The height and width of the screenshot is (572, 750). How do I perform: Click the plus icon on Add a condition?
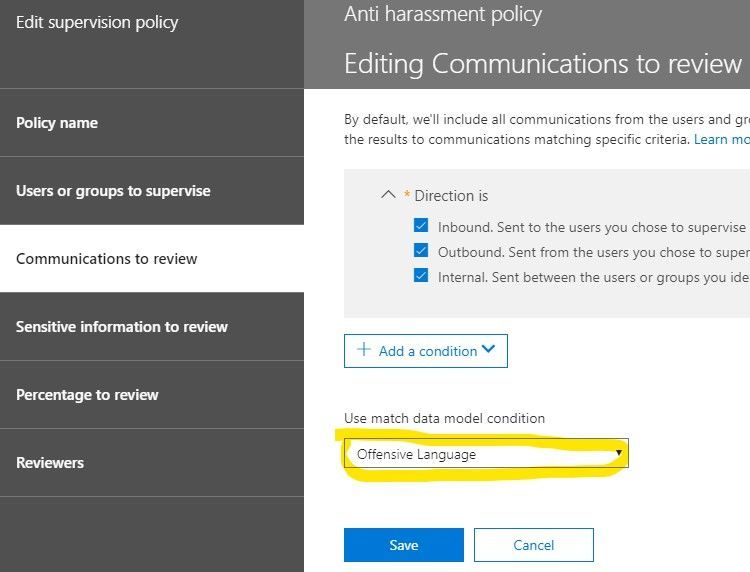(x=363, y=350)
